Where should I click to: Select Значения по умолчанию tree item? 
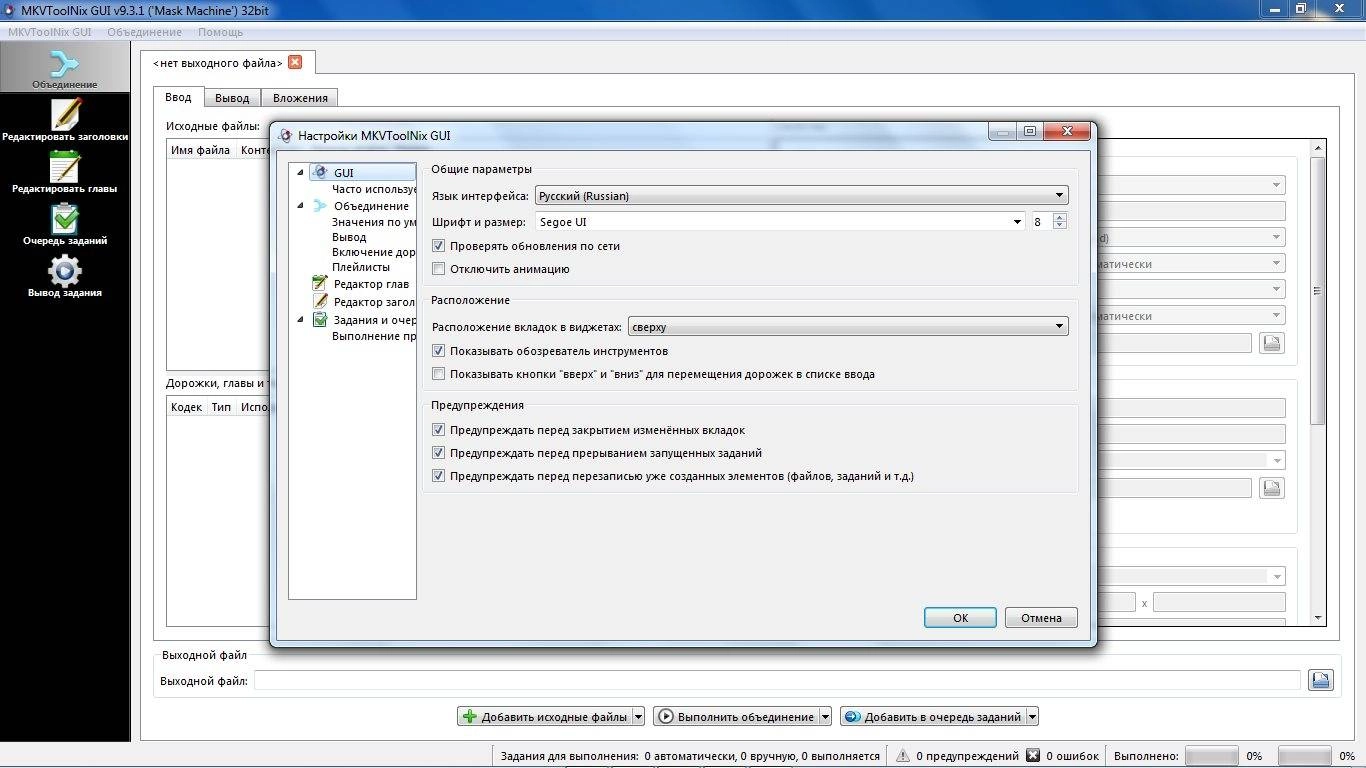point(374,222)
